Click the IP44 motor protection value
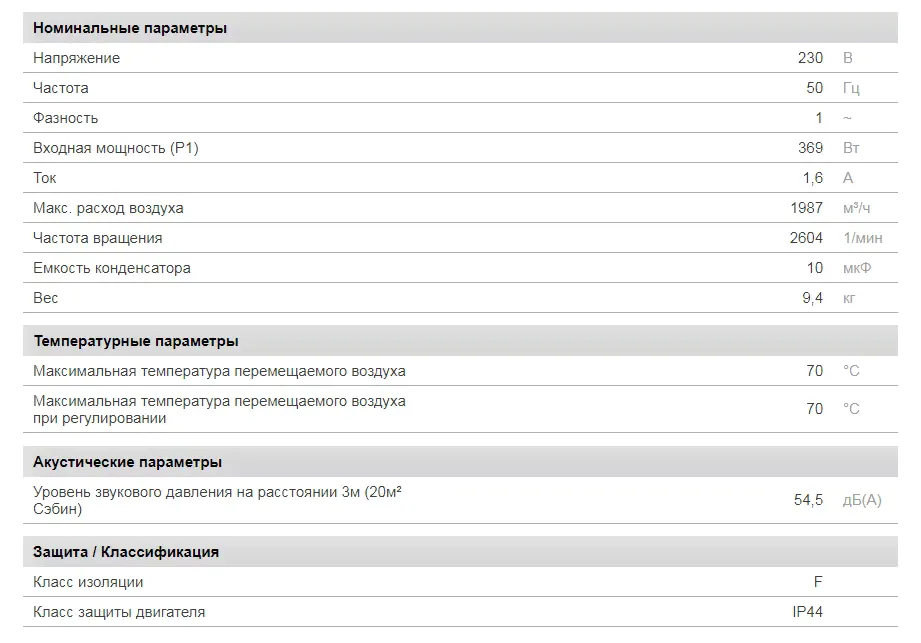 tap(807, 612)
